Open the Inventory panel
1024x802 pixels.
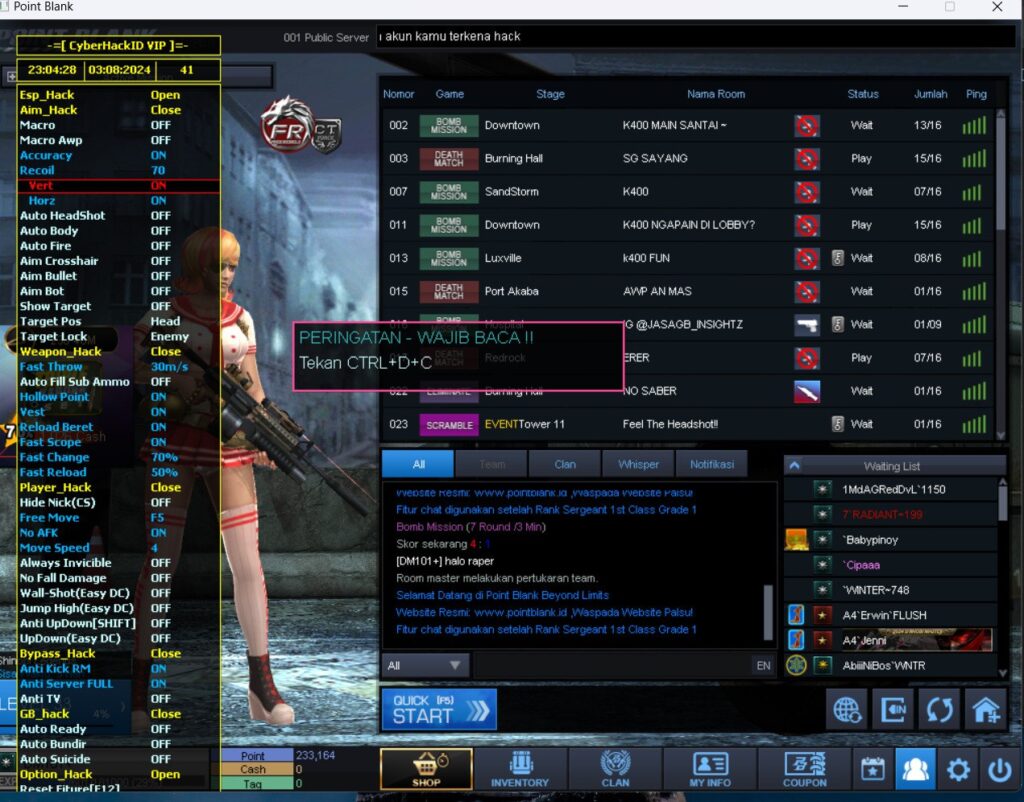coord(520,769)
